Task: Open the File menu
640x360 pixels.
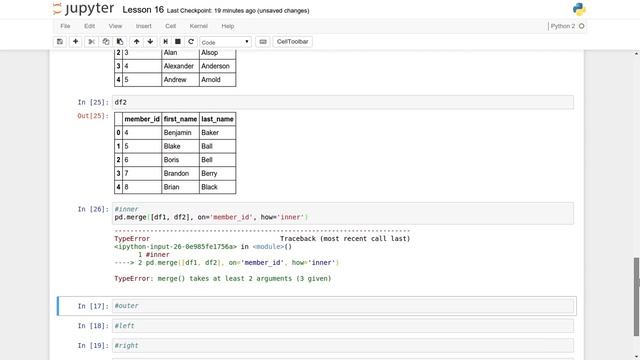Action: [x=65, y=26]
